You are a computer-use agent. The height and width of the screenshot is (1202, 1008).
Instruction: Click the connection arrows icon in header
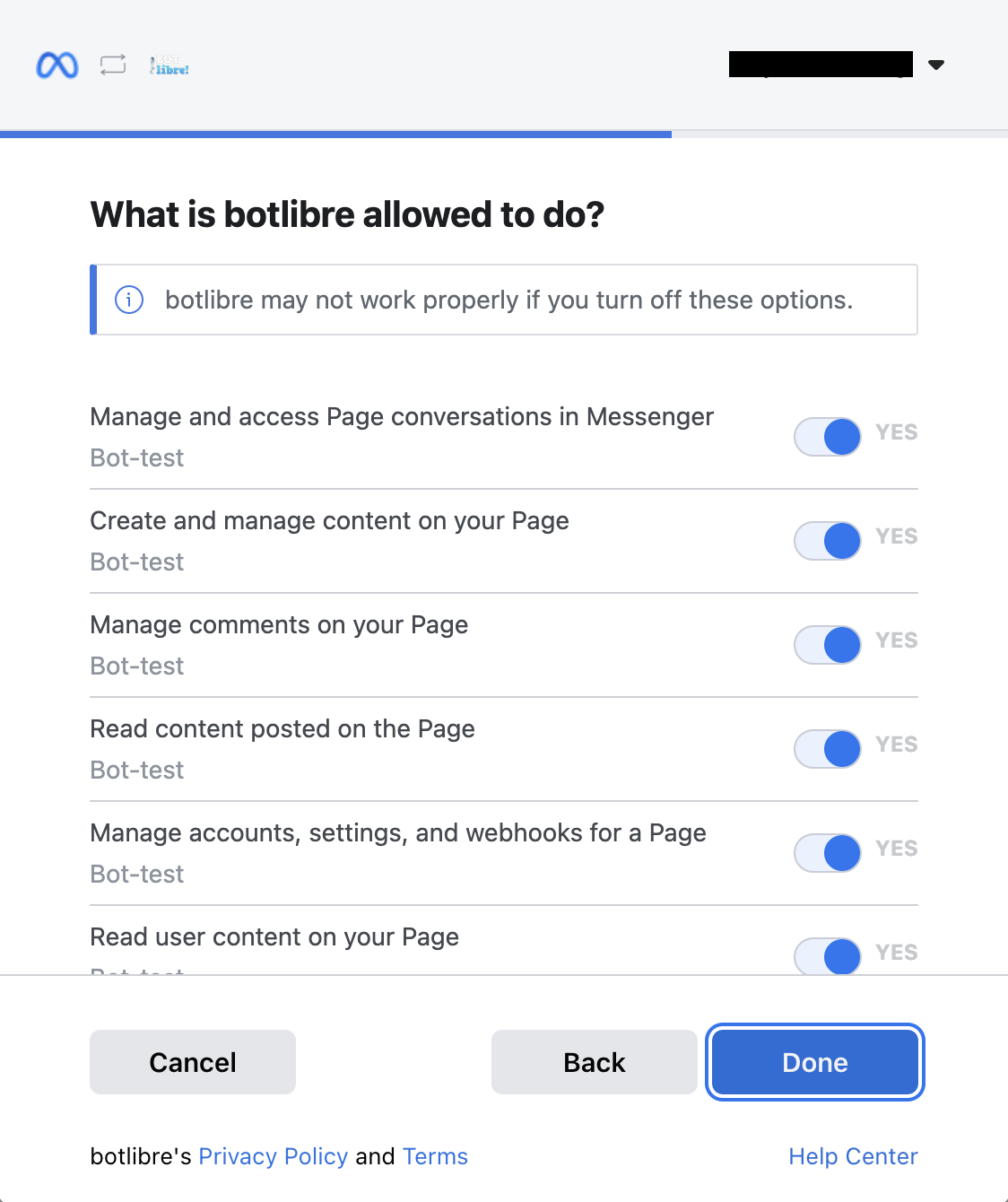[113, 65]
